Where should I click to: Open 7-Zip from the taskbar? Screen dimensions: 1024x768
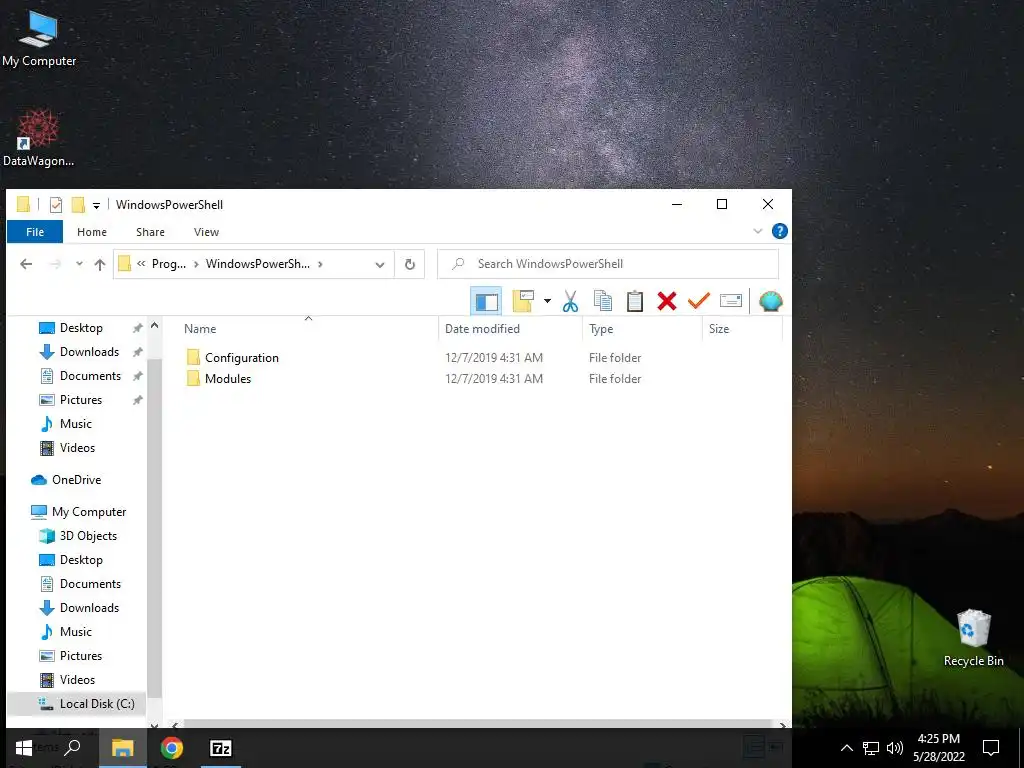tap(221, 748)
